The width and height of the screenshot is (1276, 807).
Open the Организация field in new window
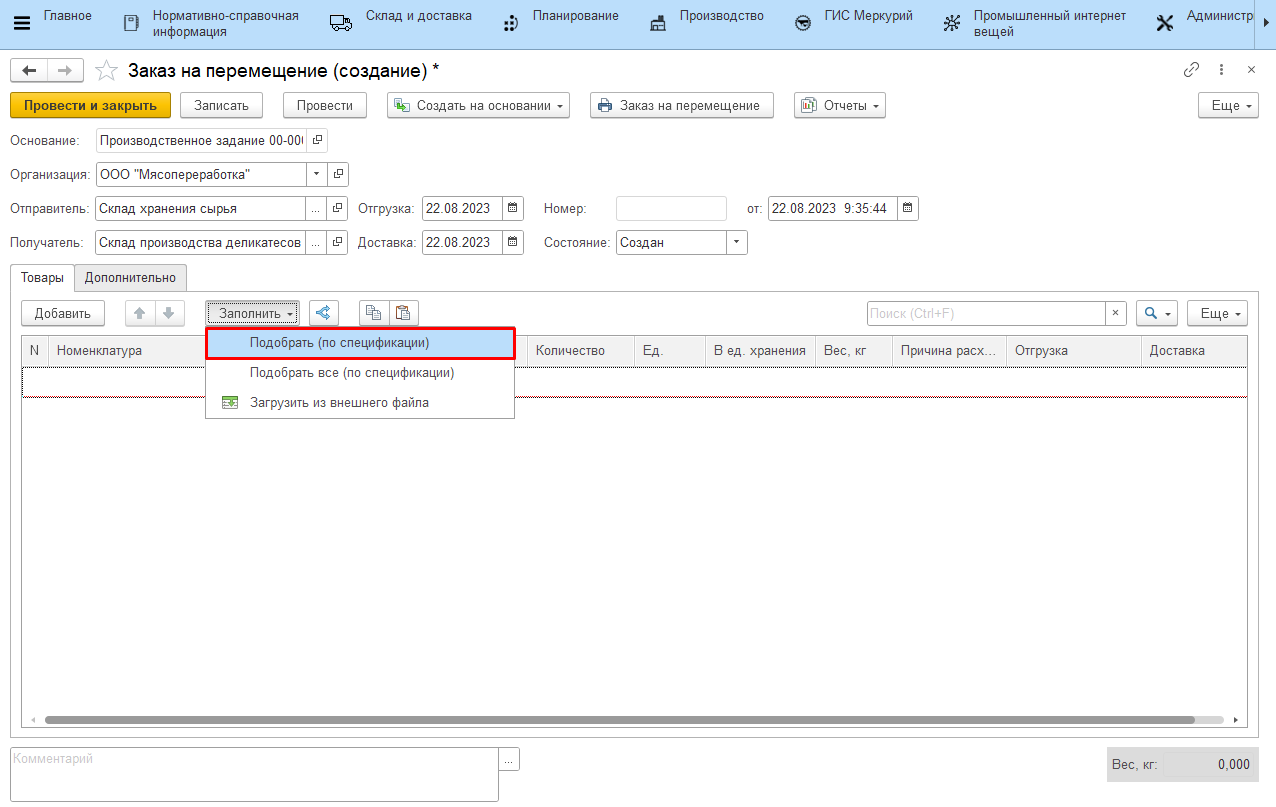(338, 175)
